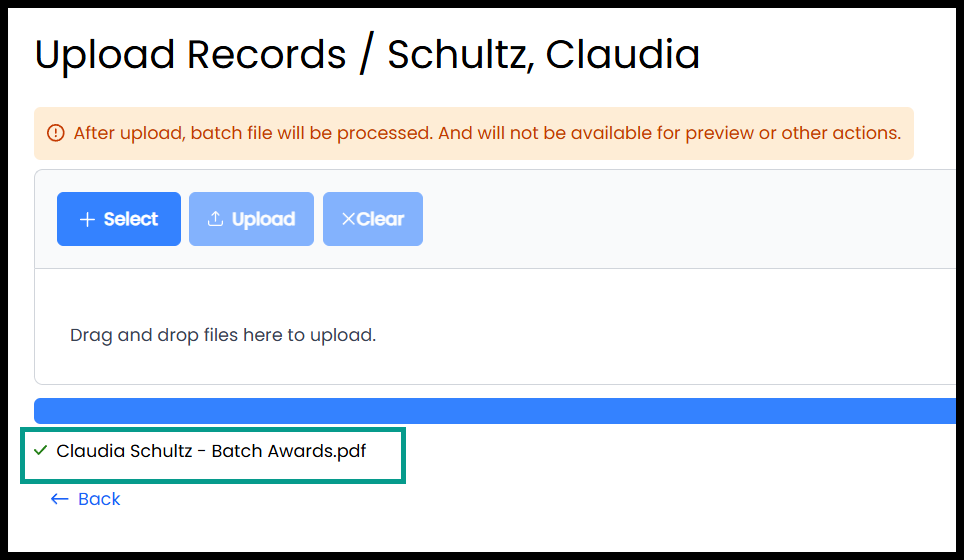Click the blue upload progress bar
This screenshot has width=964, height=560.
point(495,411)
